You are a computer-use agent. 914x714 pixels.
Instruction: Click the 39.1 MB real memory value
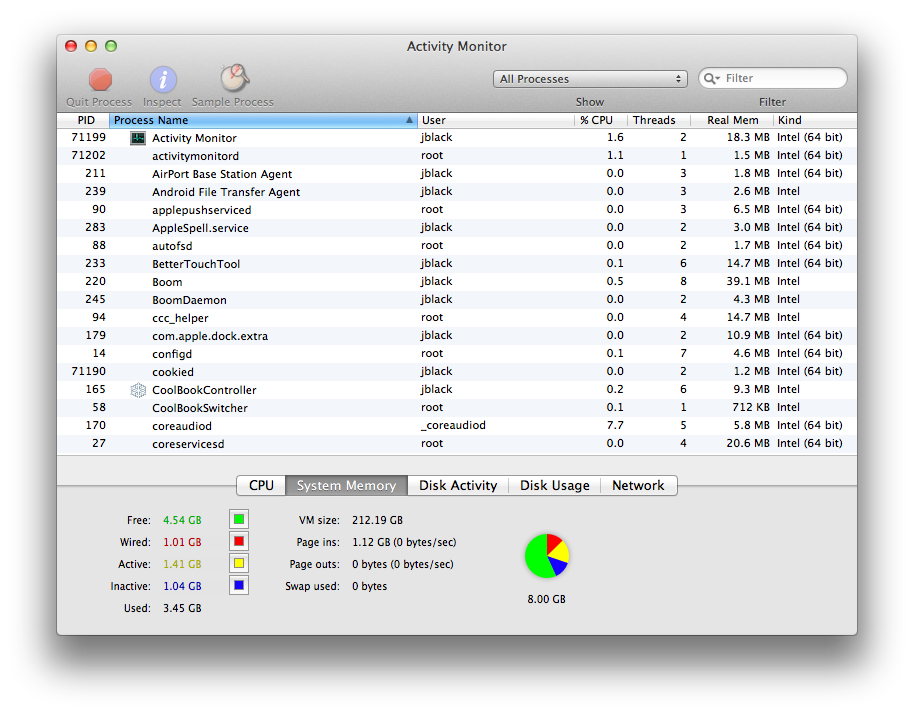[x=748, y=282]
